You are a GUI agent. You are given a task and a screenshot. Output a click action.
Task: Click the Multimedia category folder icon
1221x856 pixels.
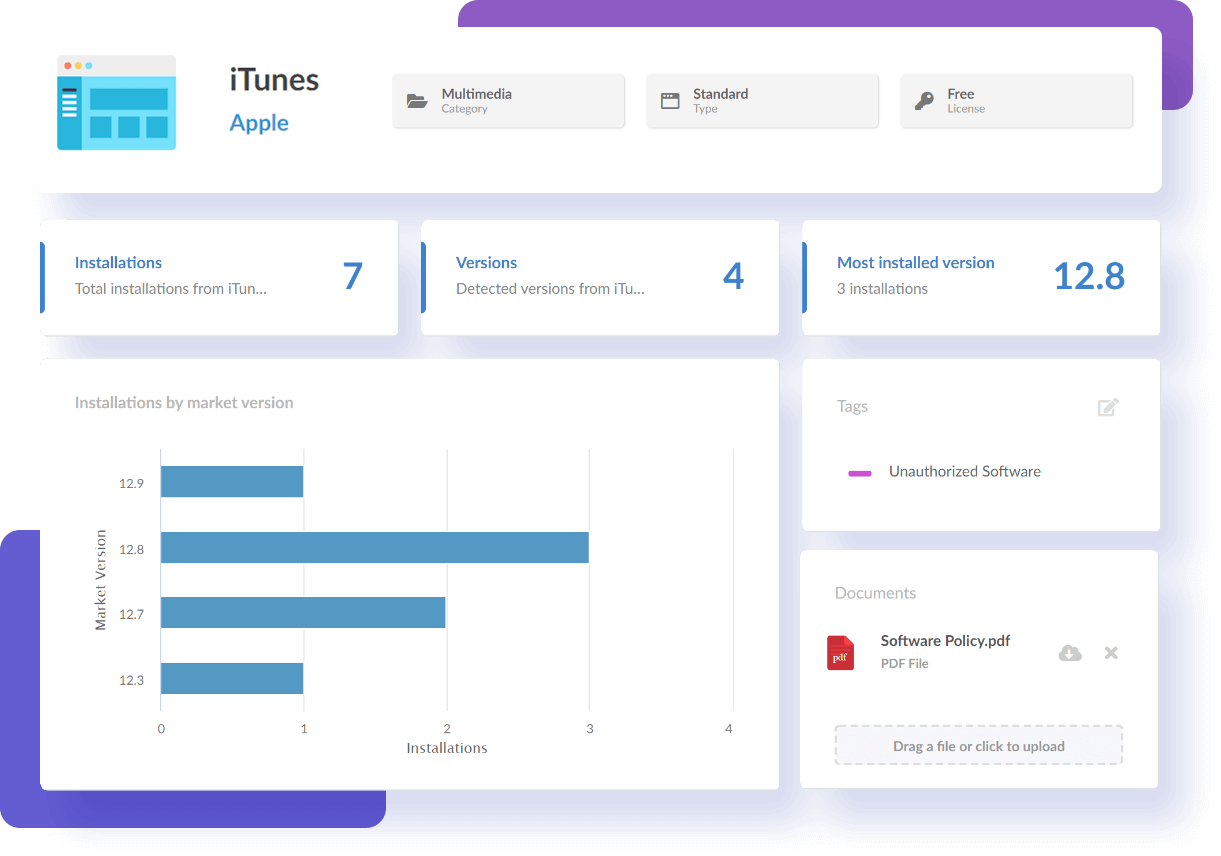coord(417,100)
